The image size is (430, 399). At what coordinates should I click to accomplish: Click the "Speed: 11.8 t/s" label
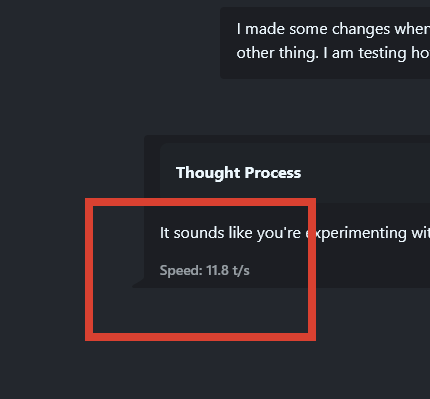(x=204, y=270)
